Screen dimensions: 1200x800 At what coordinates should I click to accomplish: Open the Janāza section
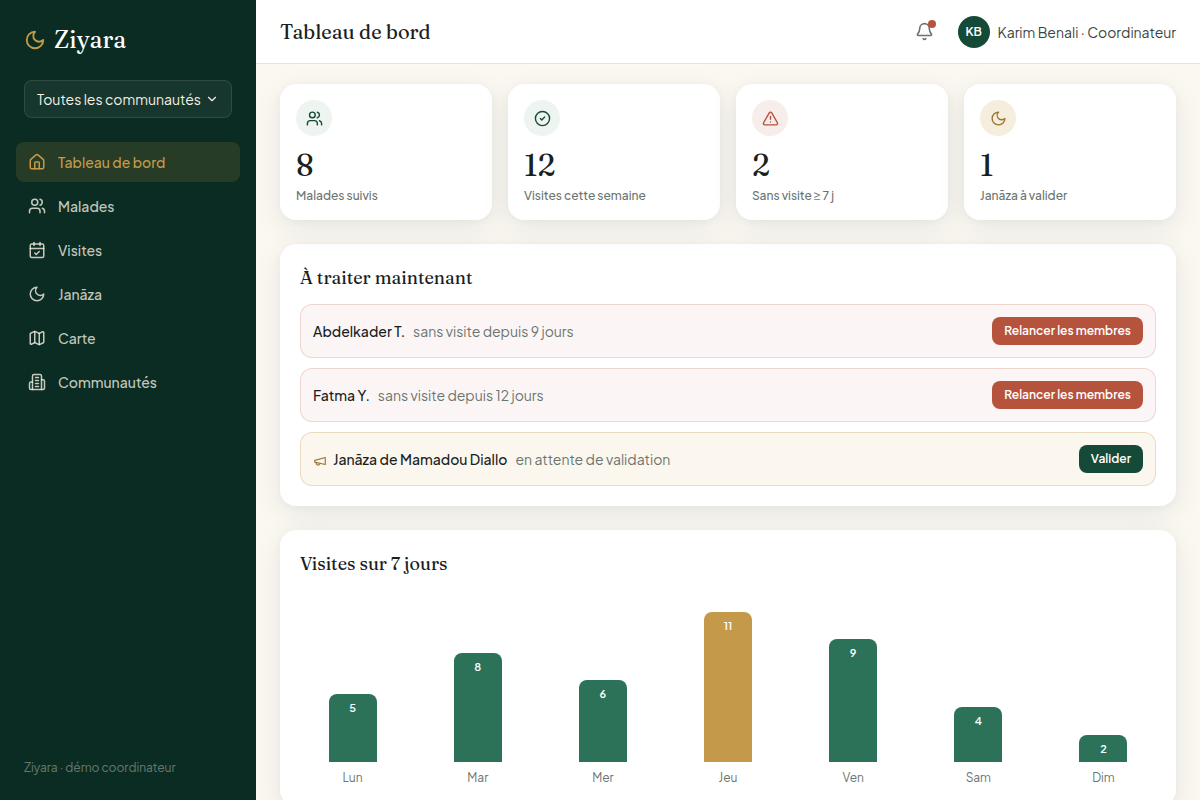click(x=128, y=294)
